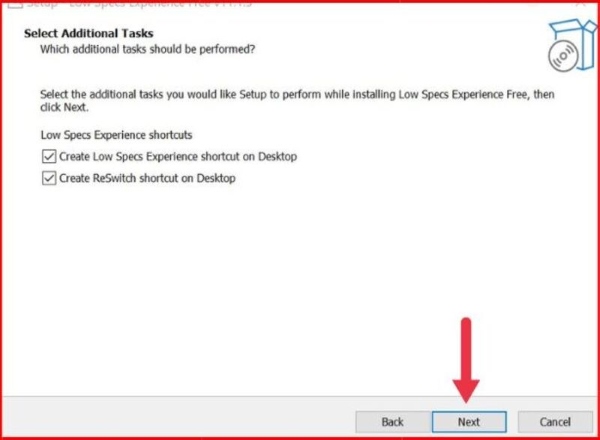Click the gray button bar left of Back
Viewport: 600px width, 440px height.
pyautogui.click(x=178, y=417)
